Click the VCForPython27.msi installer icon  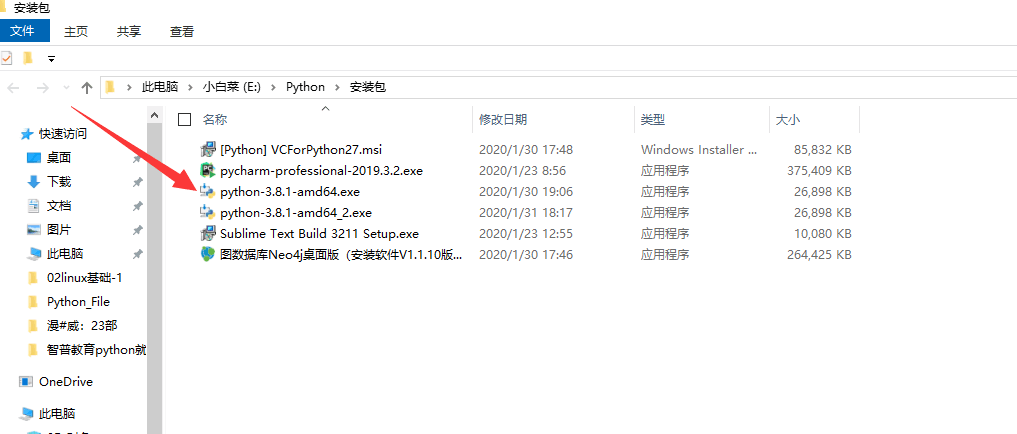pyautogui.click(x=208, y=150)
